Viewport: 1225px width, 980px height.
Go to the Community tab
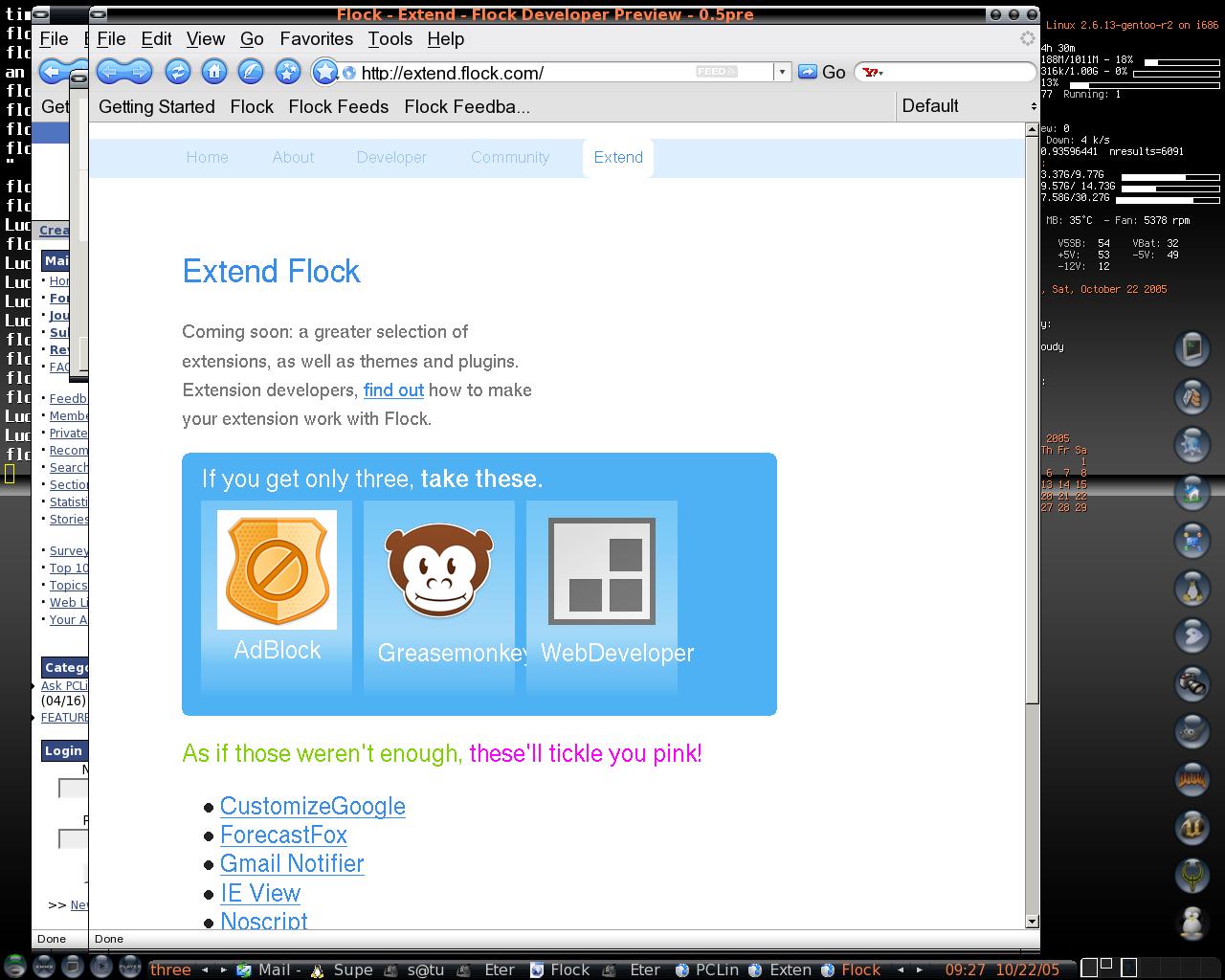[x=510, y=157]
